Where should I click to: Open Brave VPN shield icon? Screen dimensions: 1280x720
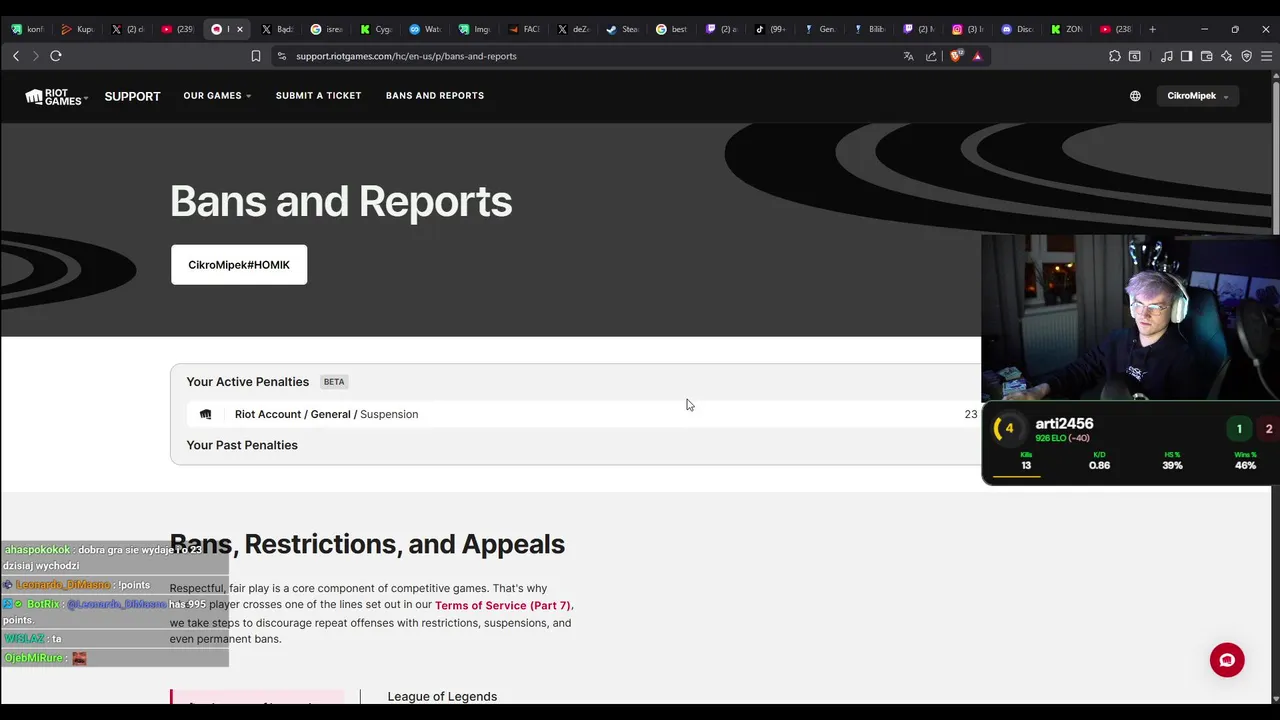pyautogui.click(x=1246, y=56)
